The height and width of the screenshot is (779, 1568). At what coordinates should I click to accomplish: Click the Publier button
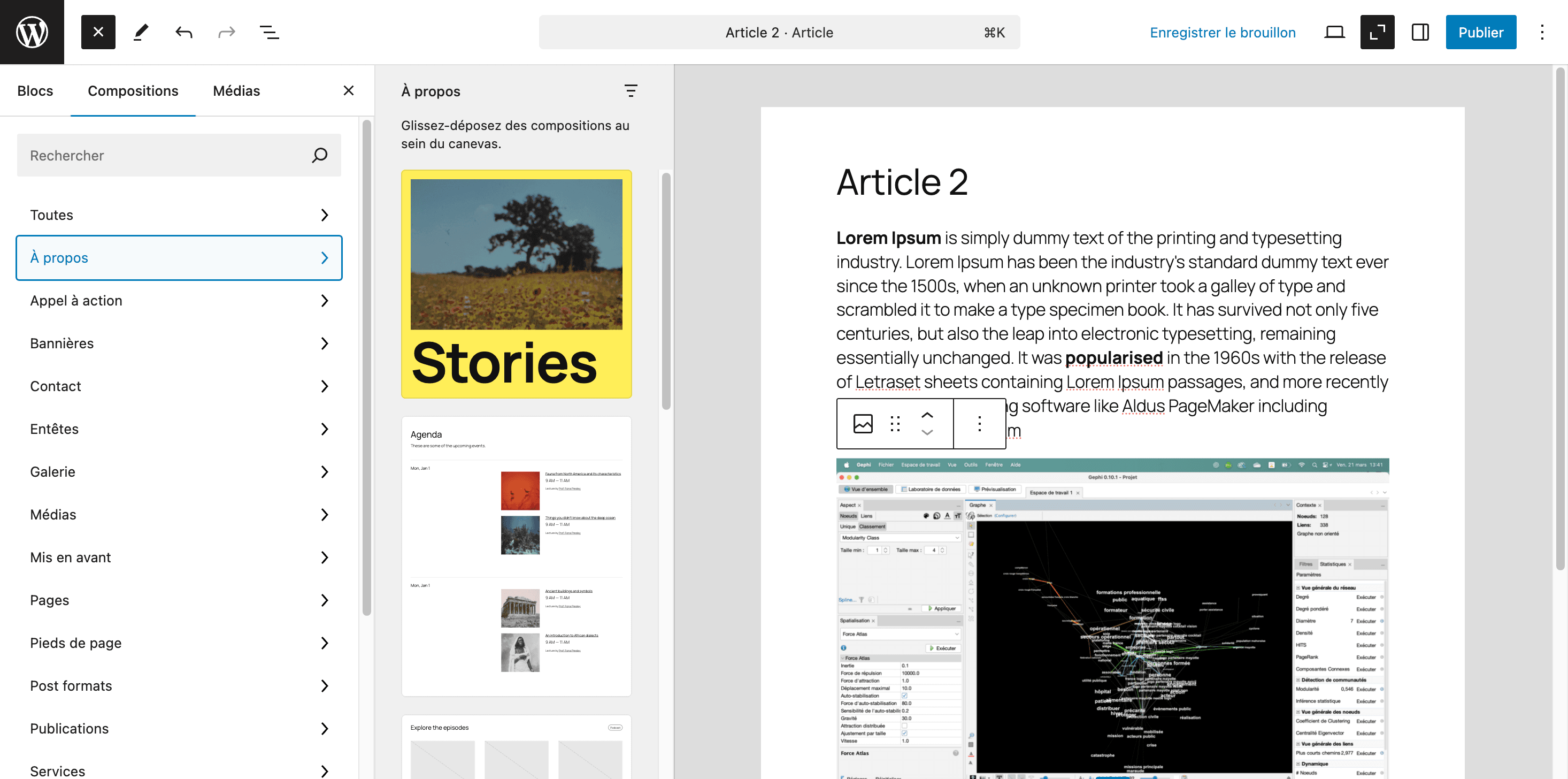[1480, 32]
